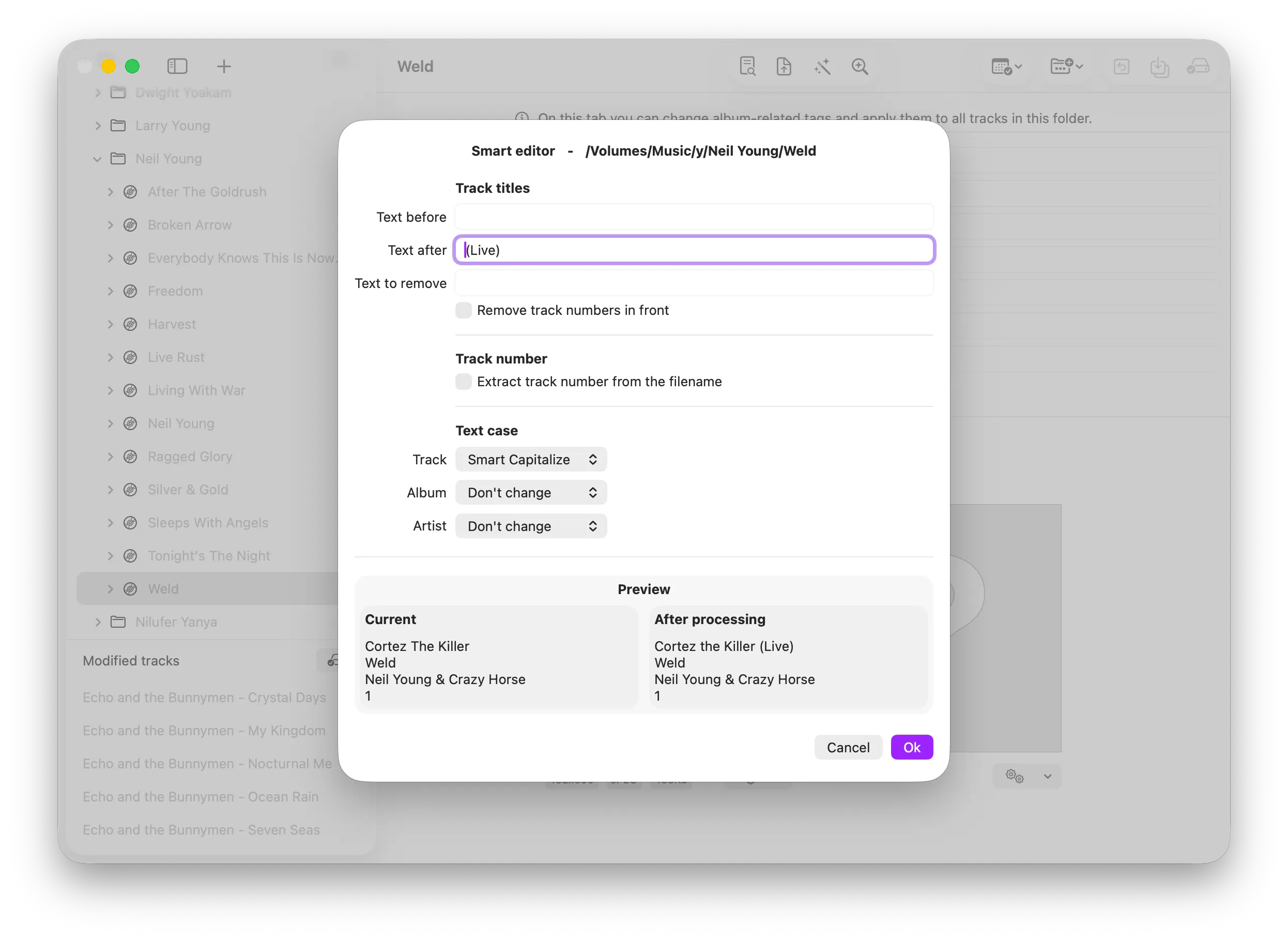Click the document search icon in the toolbar
1288x940 pixels.
pyautogui.click(x=748, y=67)
